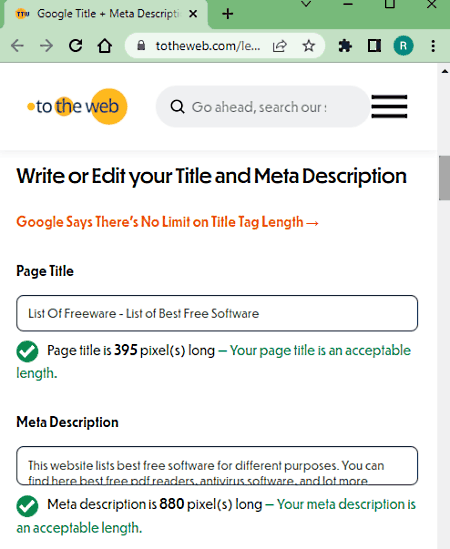Focus the site search field

tap(263, 106)
